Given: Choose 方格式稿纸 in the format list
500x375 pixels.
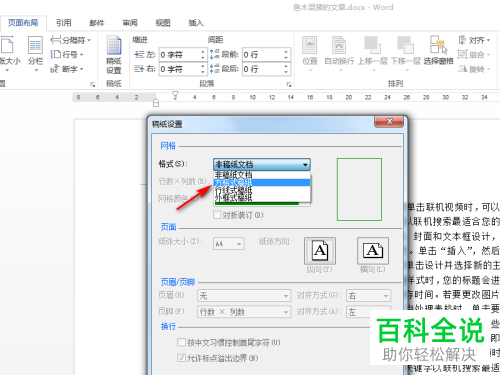Looking at the screenshot, I should pyautogui.click(x=262, y=183).
